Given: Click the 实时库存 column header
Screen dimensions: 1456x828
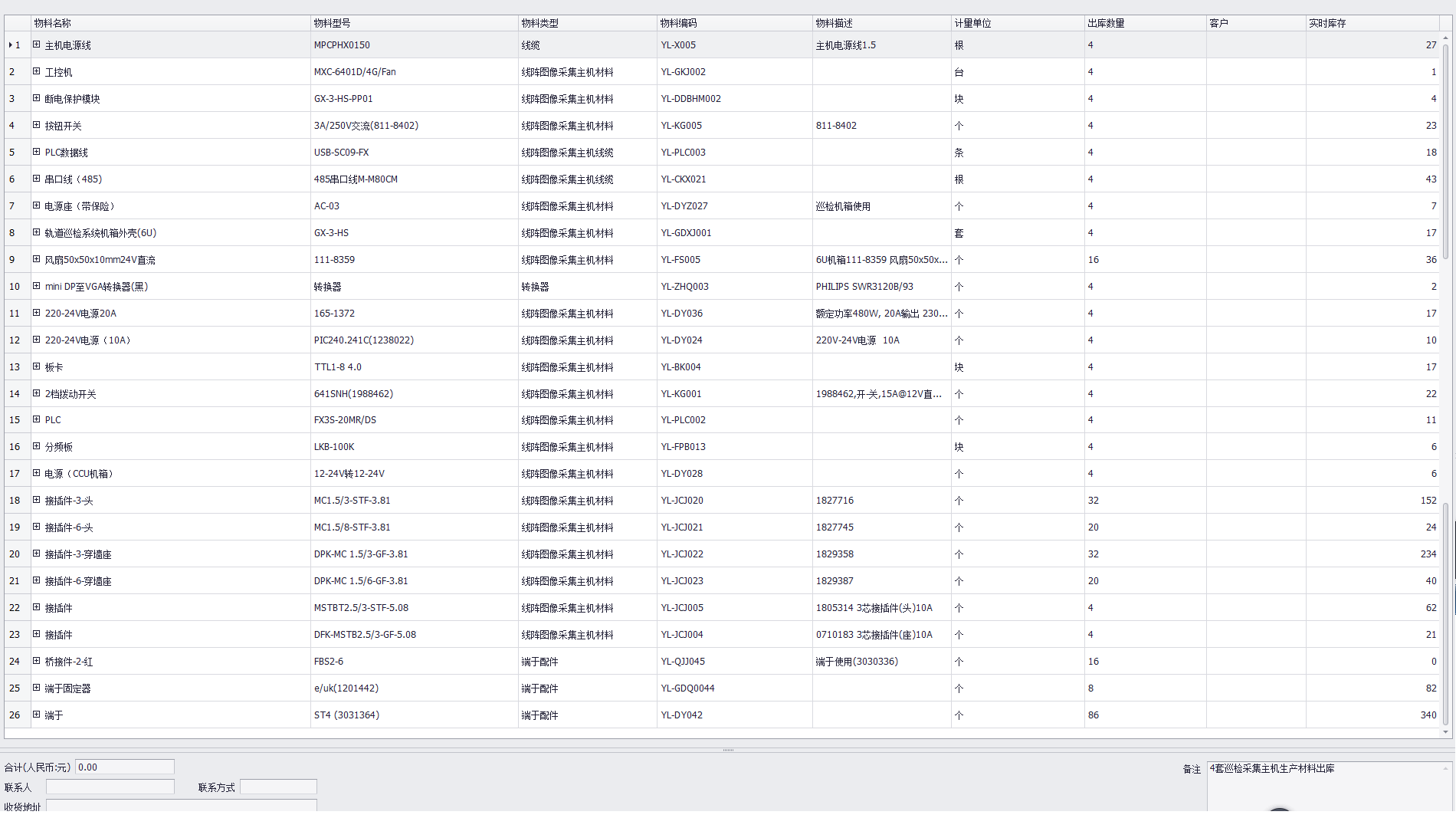Looking at the screenshot, I should pos(1372,23).
